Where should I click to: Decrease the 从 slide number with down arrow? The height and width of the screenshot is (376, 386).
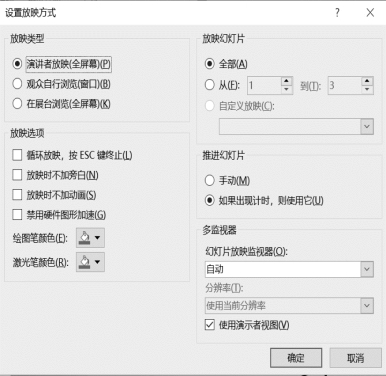coord(286,90)
